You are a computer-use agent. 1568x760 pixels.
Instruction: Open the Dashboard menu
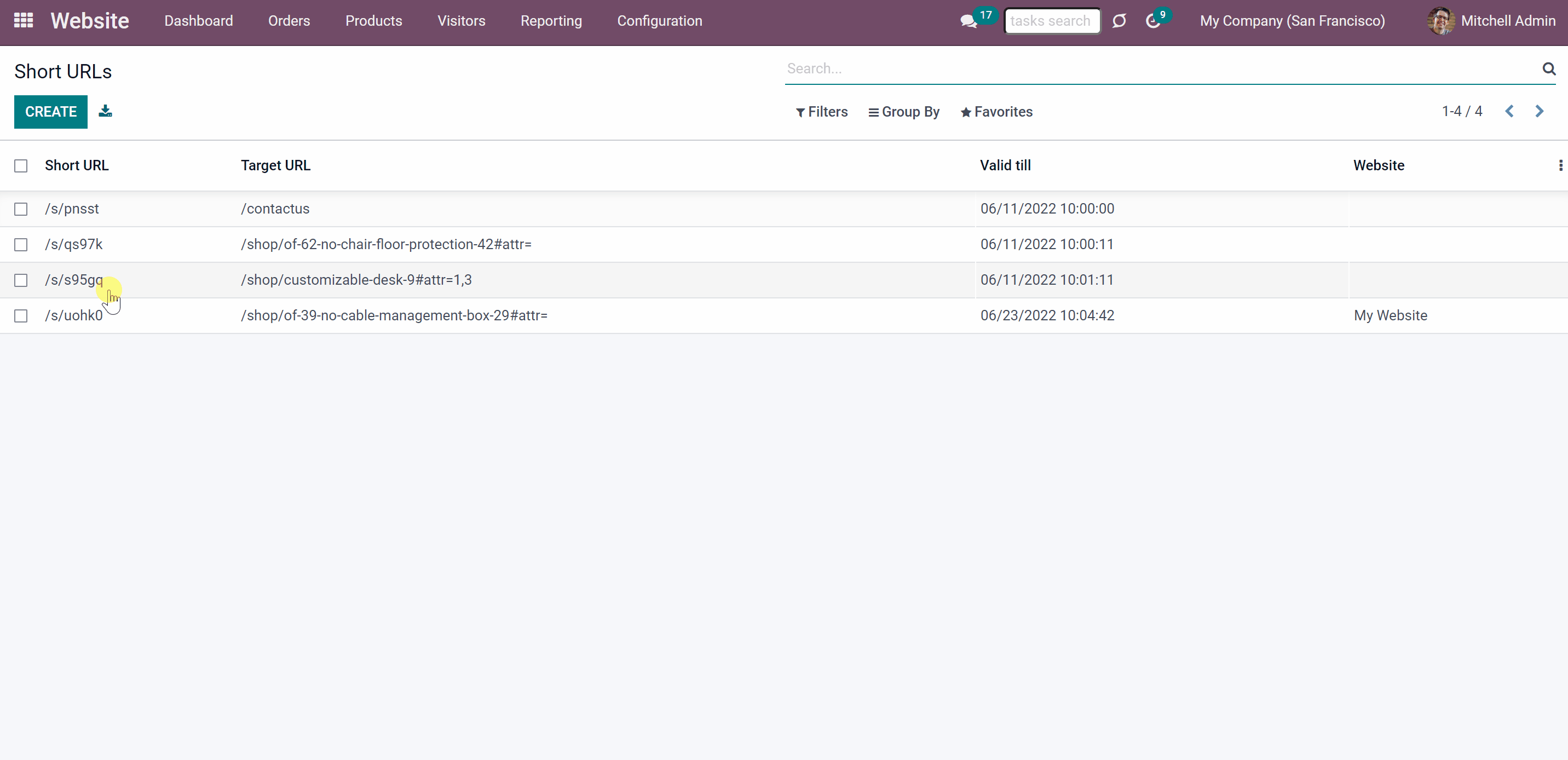coord(198,21)
